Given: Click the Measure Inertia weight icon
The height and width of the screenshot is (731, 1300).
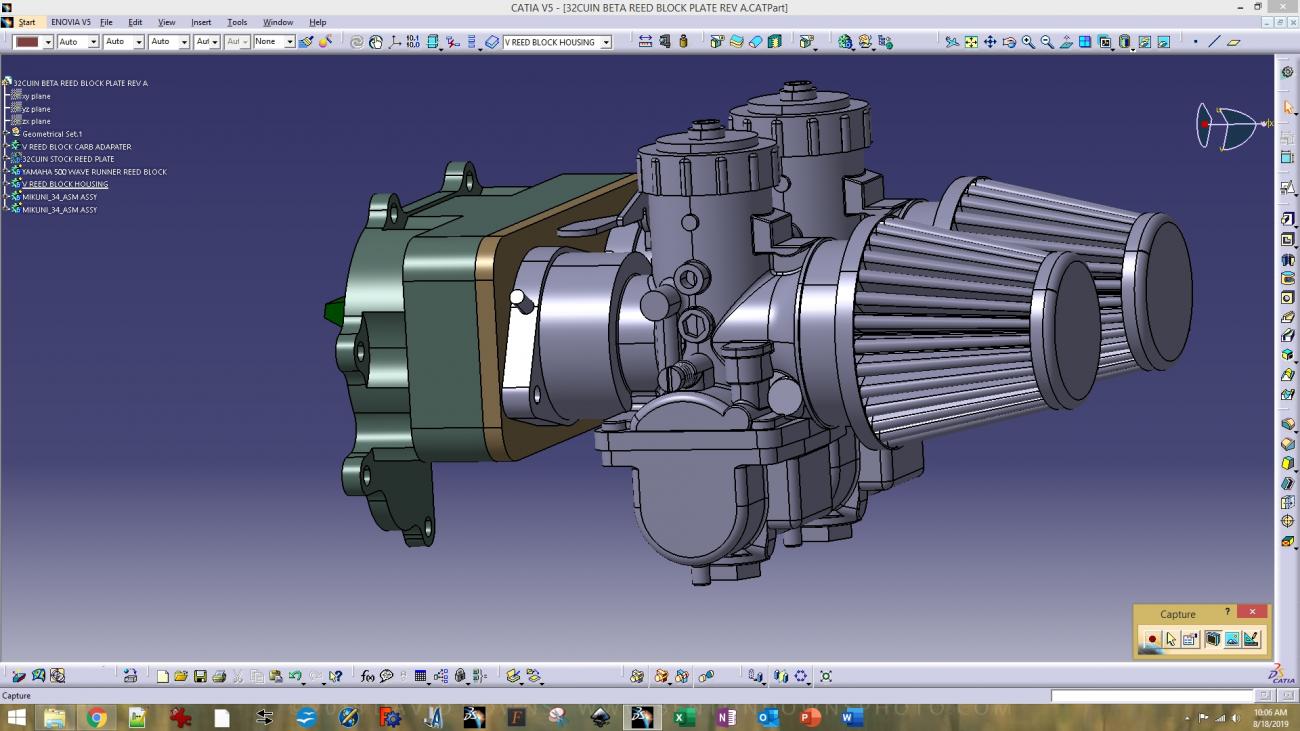Looking at the screenshot, I should click(x=683, y=42).
